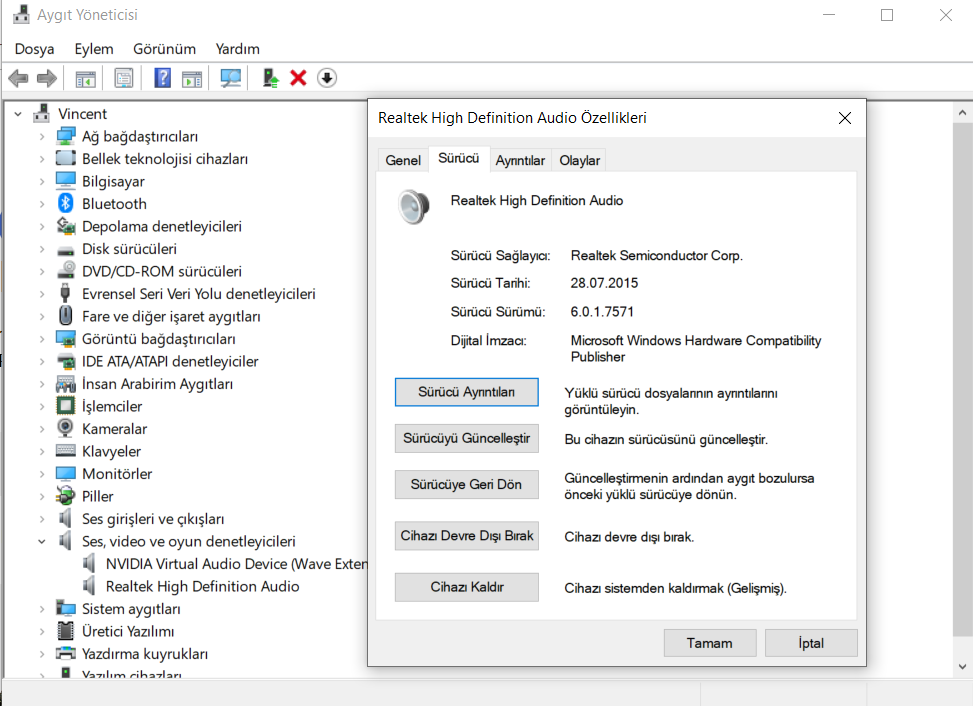
Task: Open the Eylem menu
Action: (x=94, y=49)
